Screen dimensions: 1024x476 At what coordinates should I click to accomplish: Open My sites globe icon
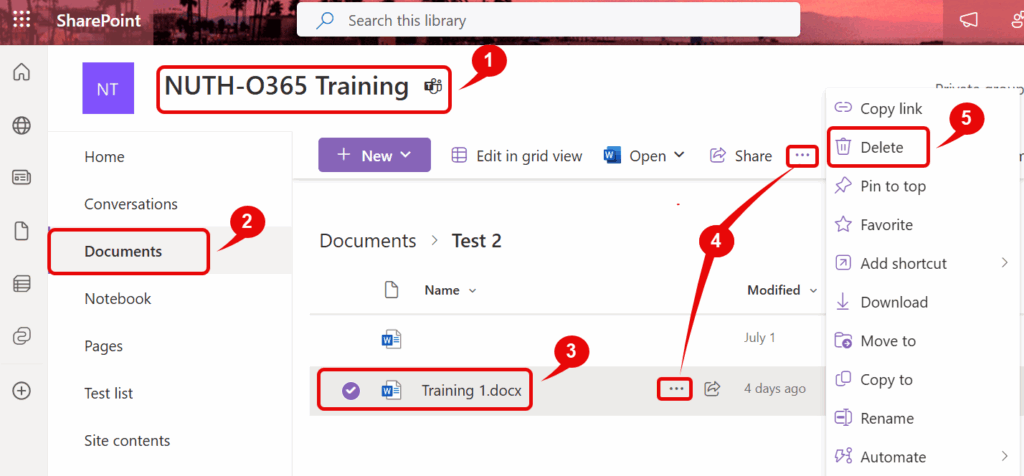[x=21, y=125]
